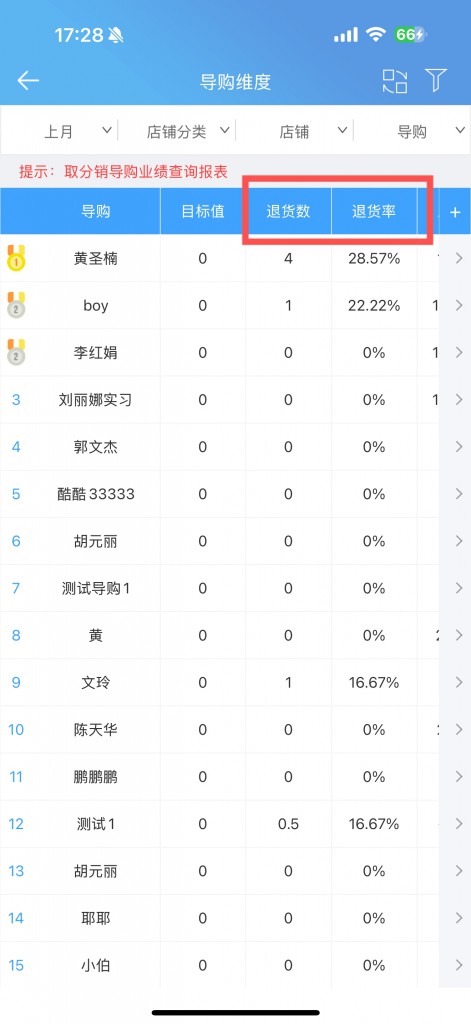Open row arrow for 文玲
This screenshot has width=471, height=1024.
coord(459,682)
